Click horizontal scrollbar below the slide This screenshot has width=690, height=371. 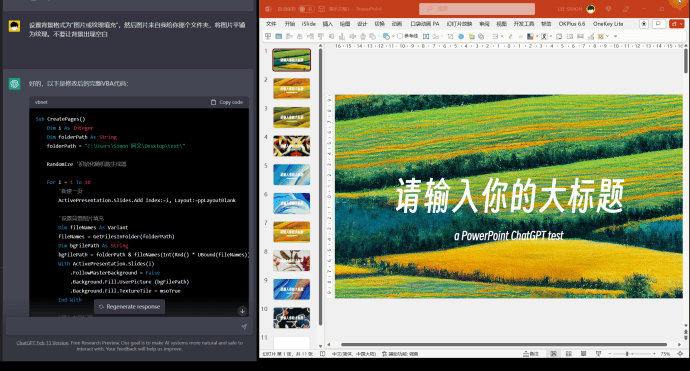point(504,345)
